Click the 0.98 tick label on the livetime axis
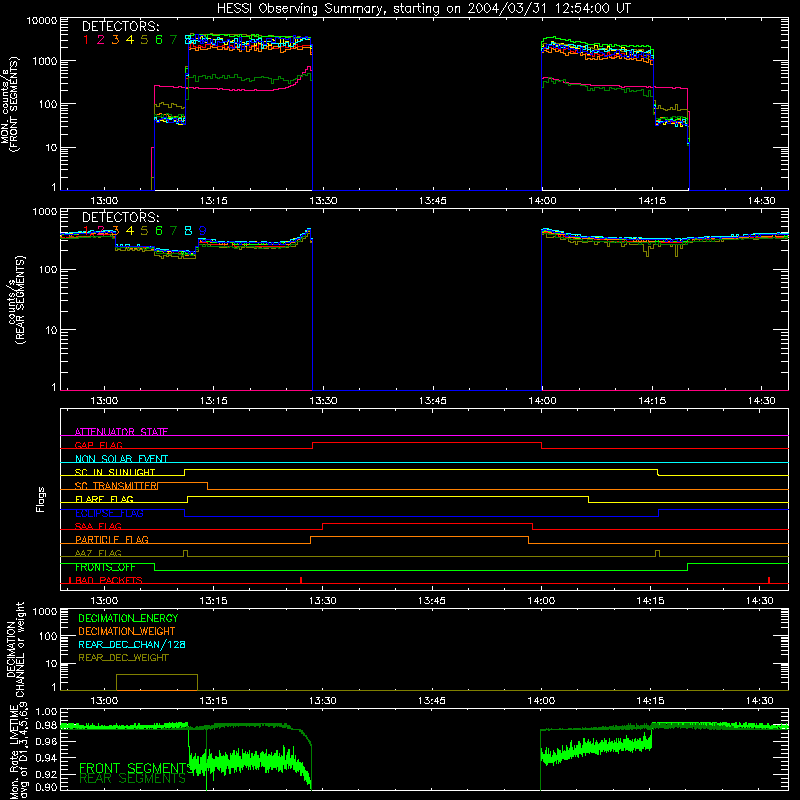 (x=46, y=726)
